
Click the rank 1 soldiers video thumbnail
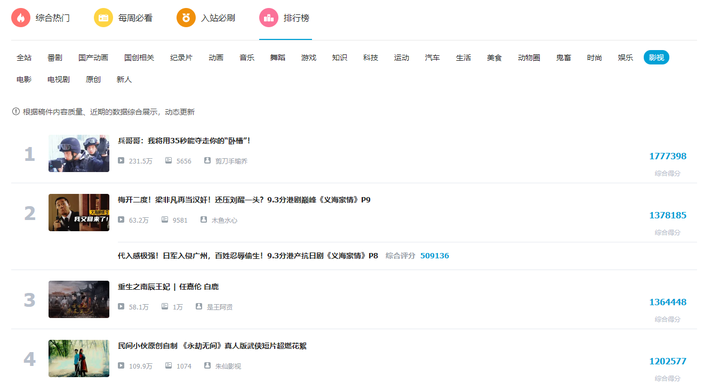[79, 153]
